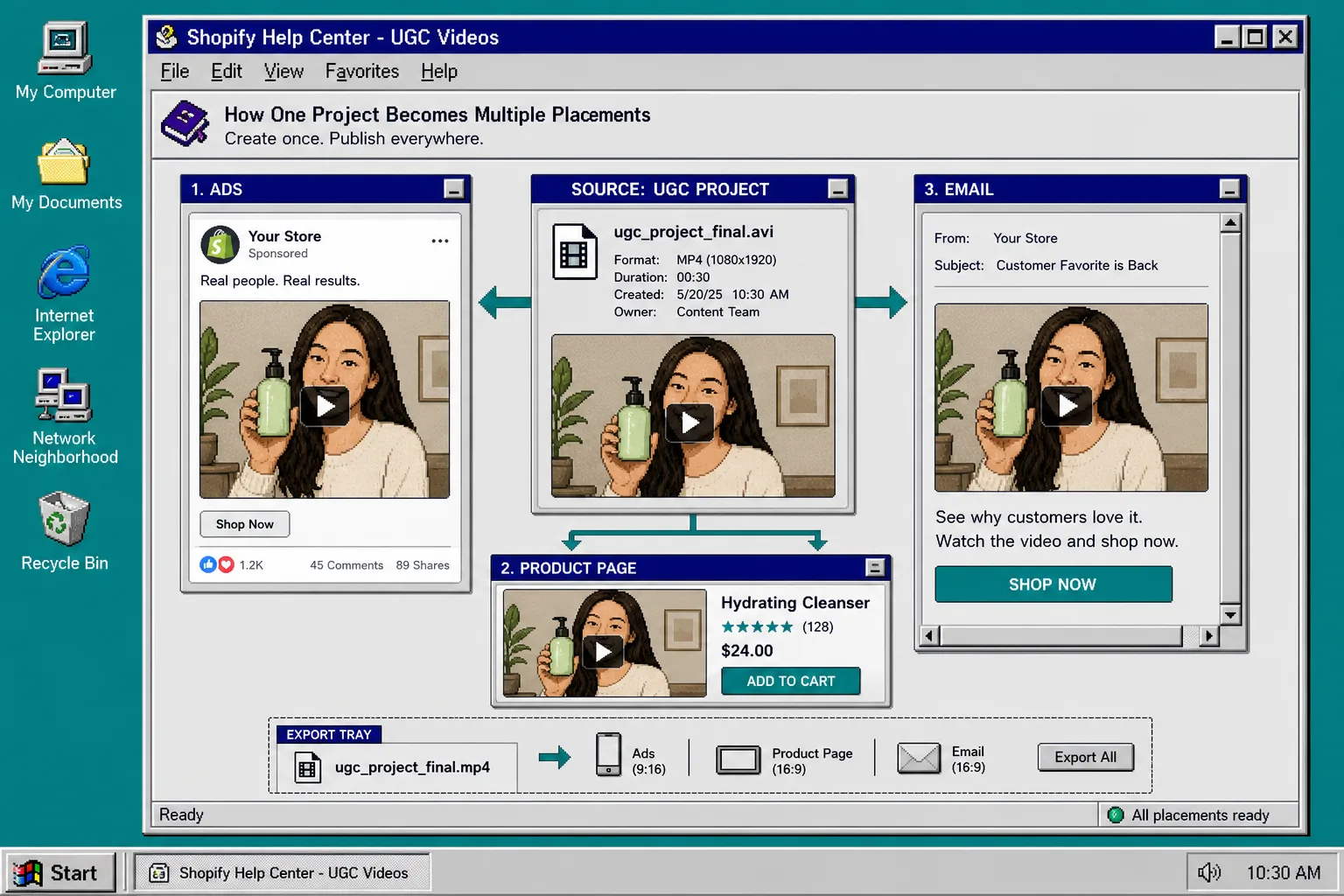
Task: Click the export tray mp4 file icon
Action: point(307,768)
